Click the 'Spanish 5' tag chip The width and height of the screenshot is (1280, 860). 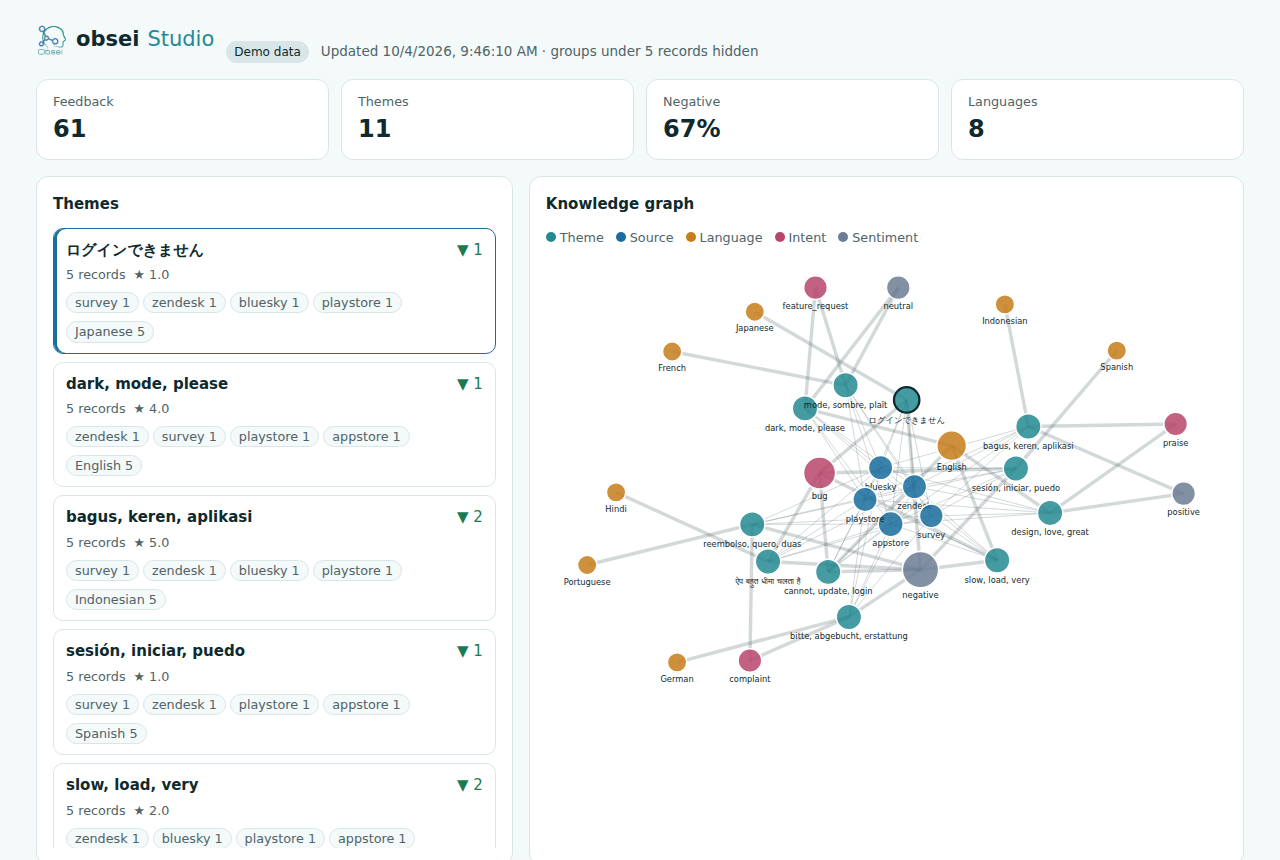pyautogui.click(x=107, y=734)
